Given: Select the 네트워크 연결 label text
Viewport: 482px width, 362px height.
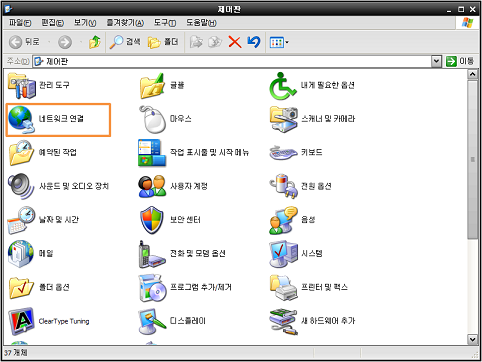Looking at the screenshot, I should [61, 119].
